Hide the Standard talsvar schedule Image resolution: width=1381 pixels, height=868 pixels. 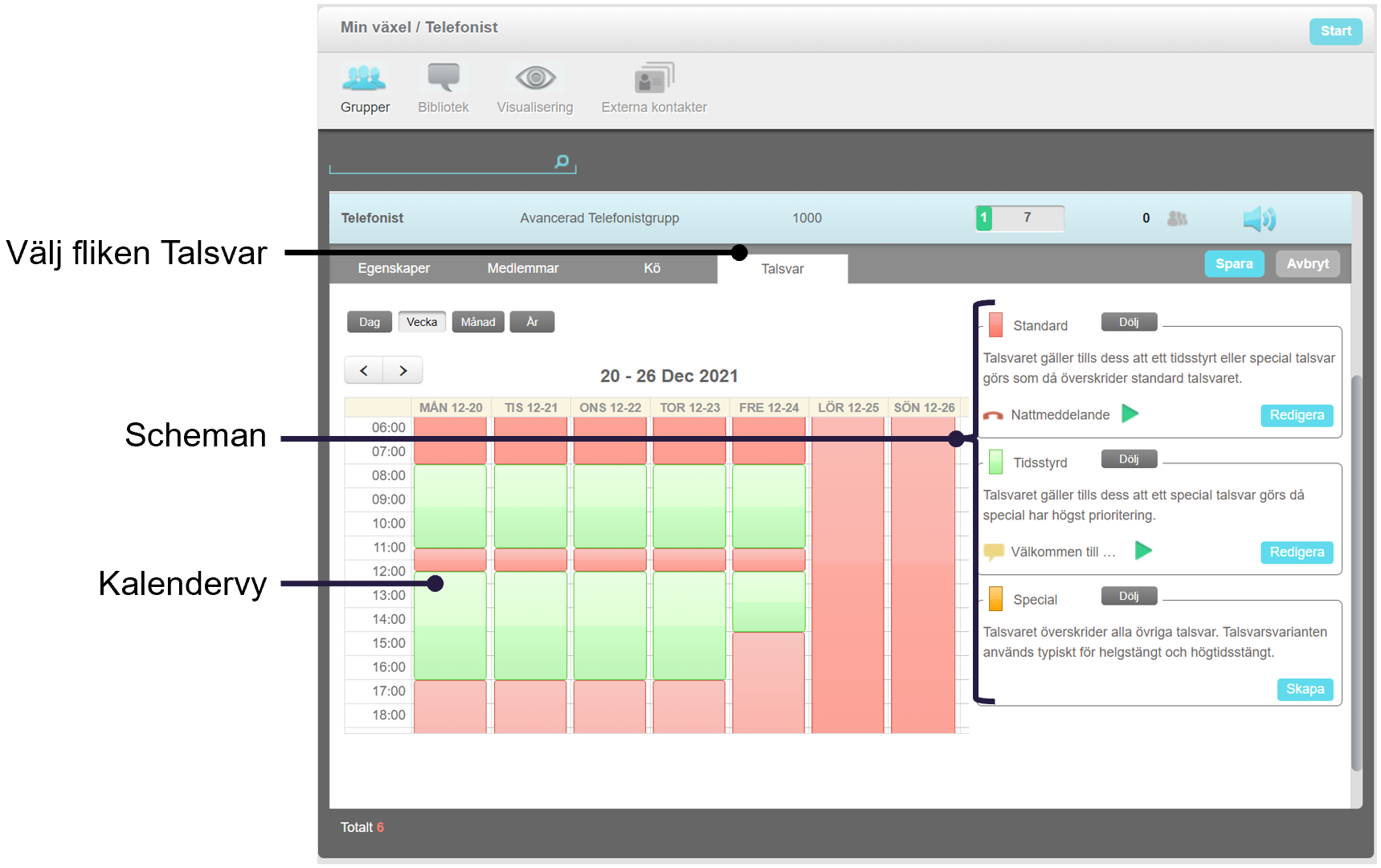[1129, 322]
